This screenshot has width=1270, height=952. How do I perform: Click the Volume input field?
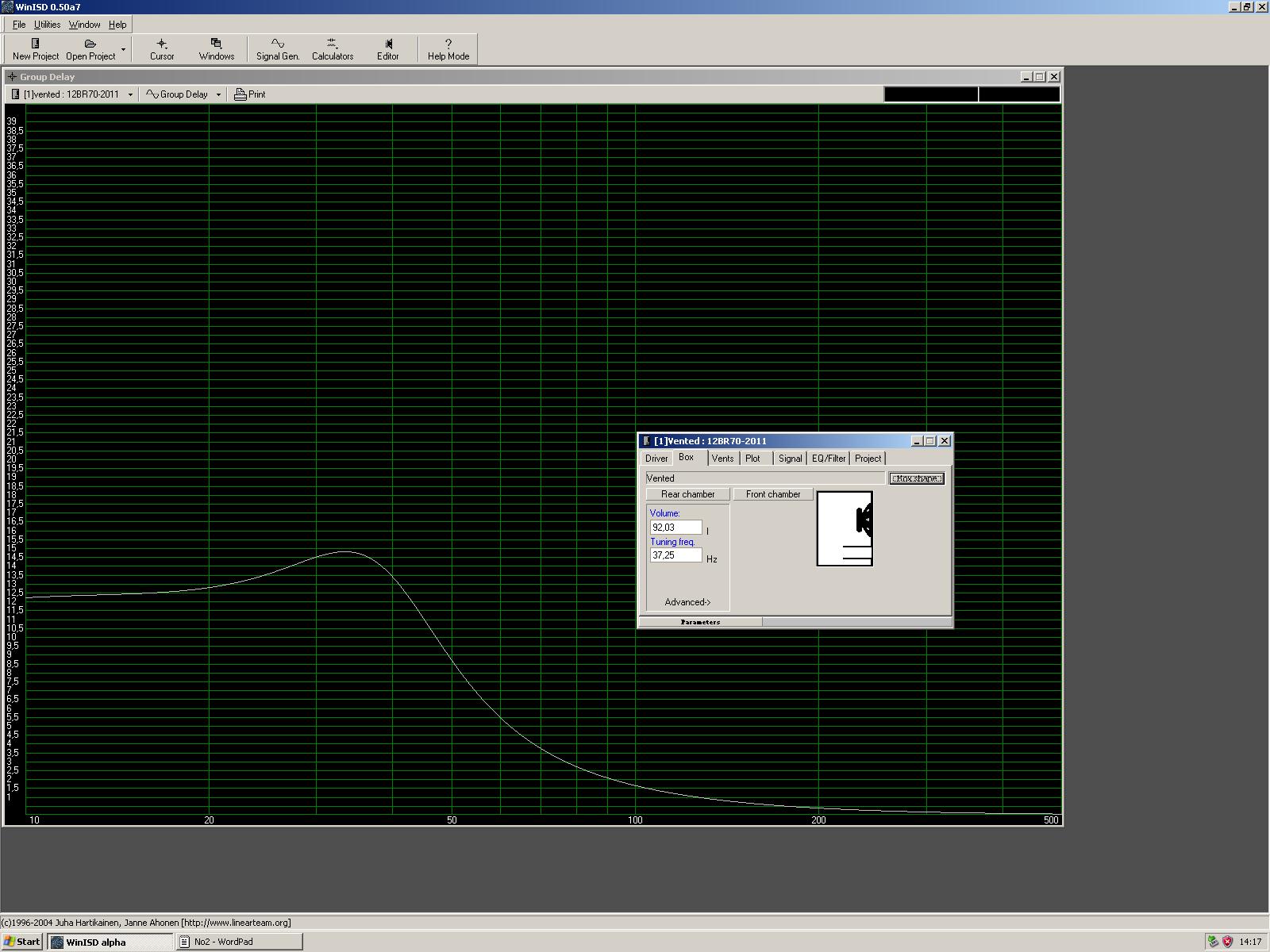pyautogui.click(x=675, y=528)
